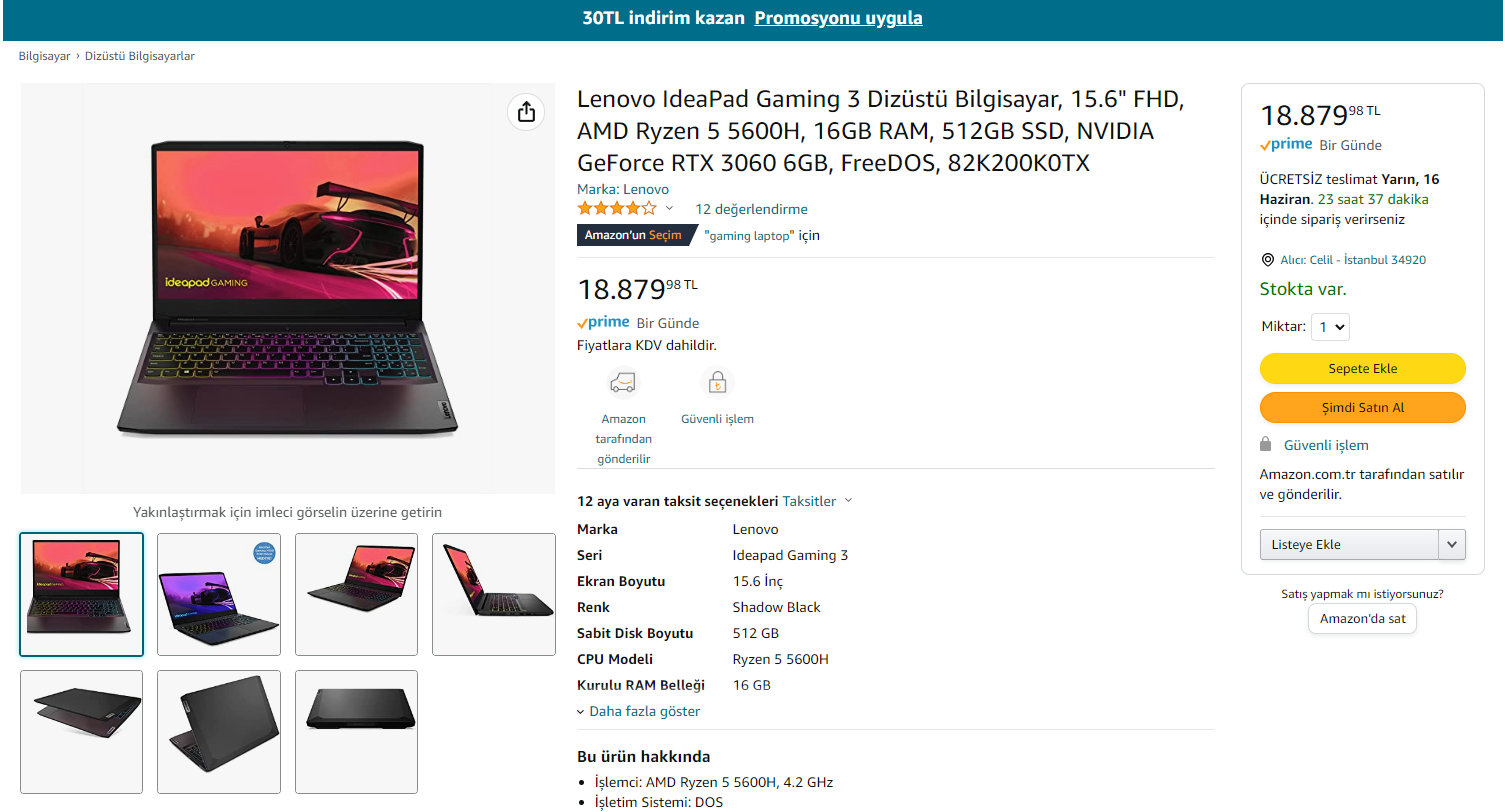This screenshot has height=812, width=1505.
Task: Open the rating breakdown chevron
Action: pos(670,209)
